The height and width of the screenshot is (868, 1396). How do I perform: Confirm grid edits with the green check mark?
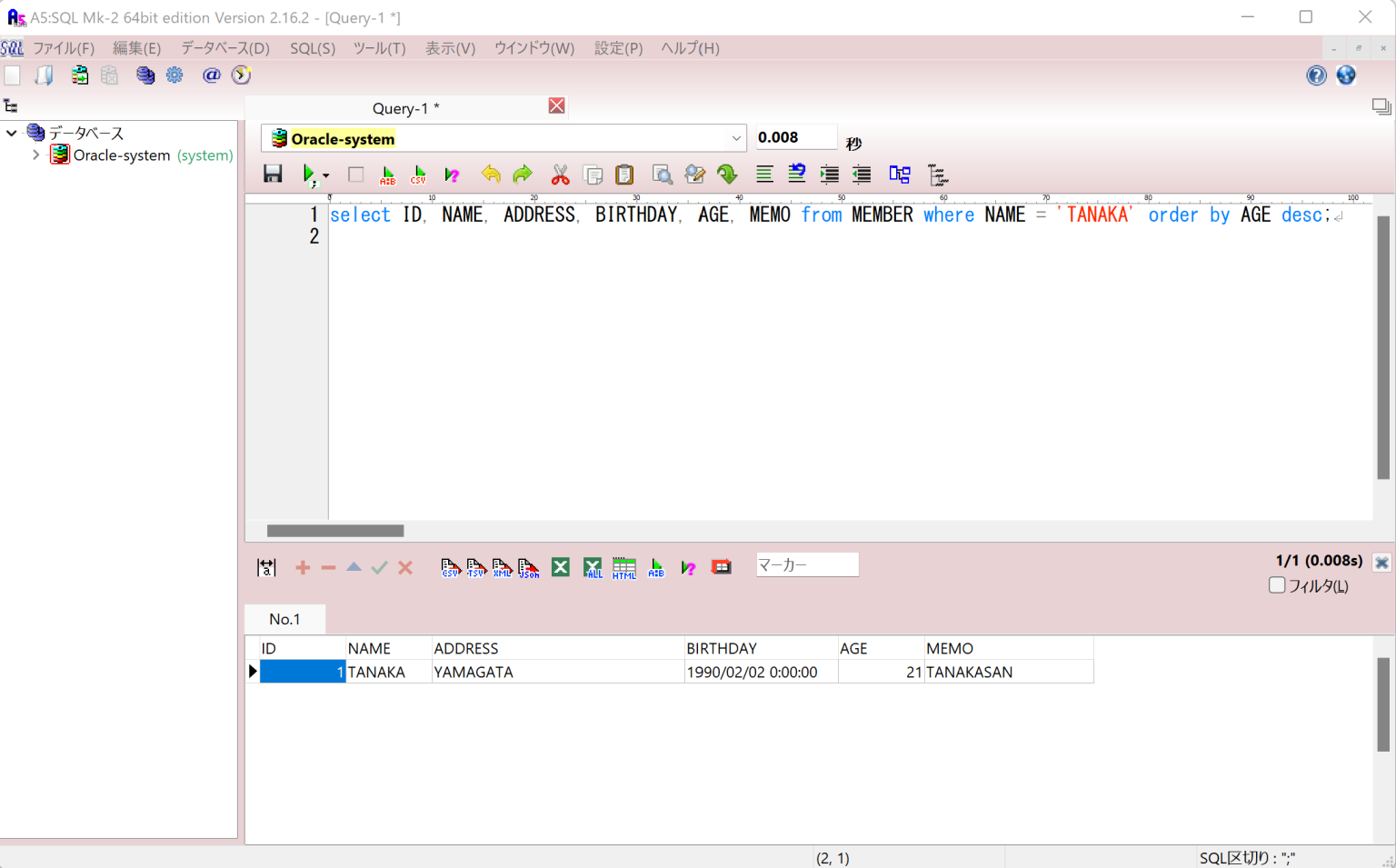pos(379,567)
